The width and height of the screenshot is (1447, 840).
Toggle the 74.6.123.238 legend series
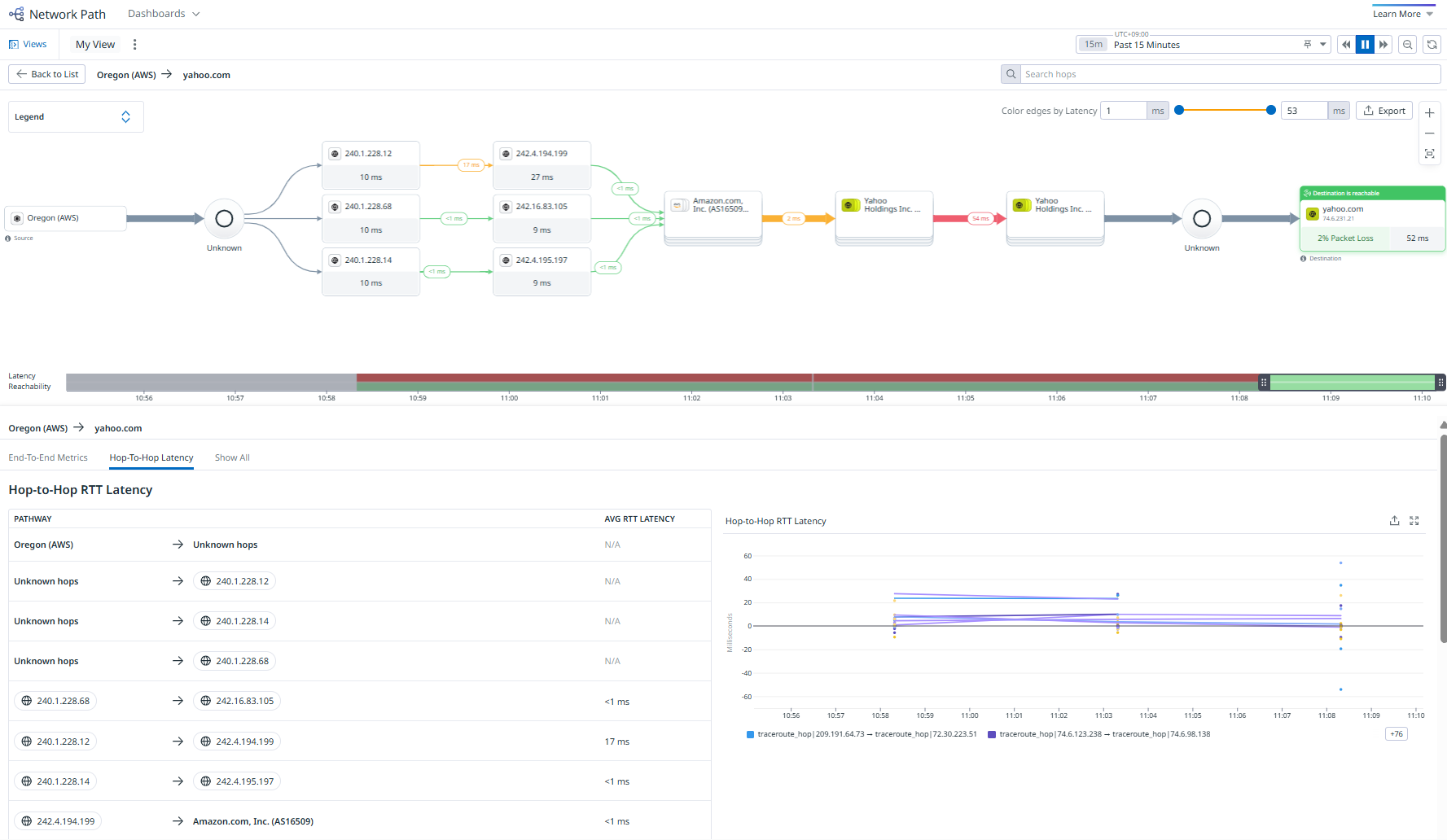pyautogui.click(x=1099, y=734)
